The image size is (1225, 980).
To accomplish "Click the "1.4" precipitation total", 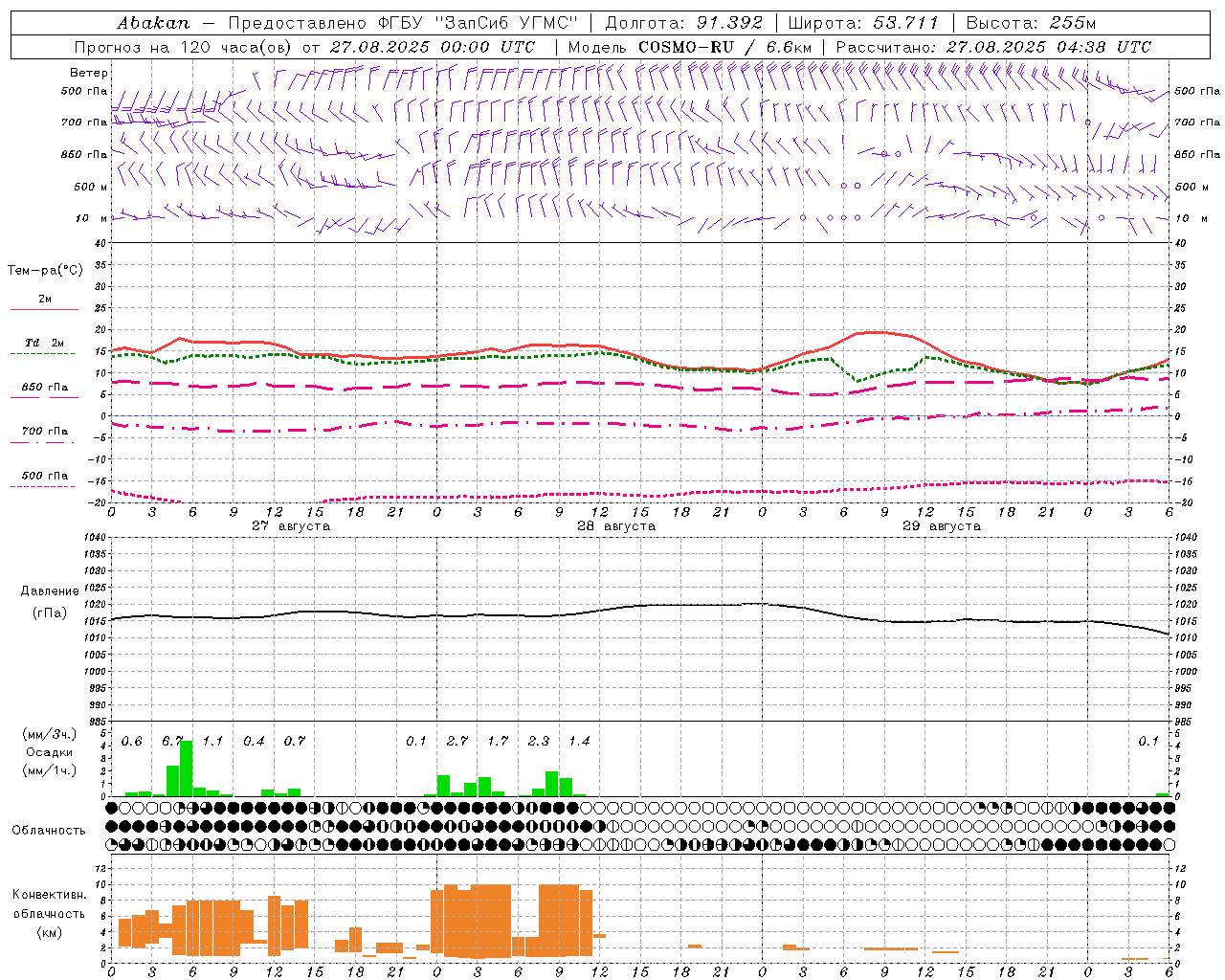I will [579, 741].
